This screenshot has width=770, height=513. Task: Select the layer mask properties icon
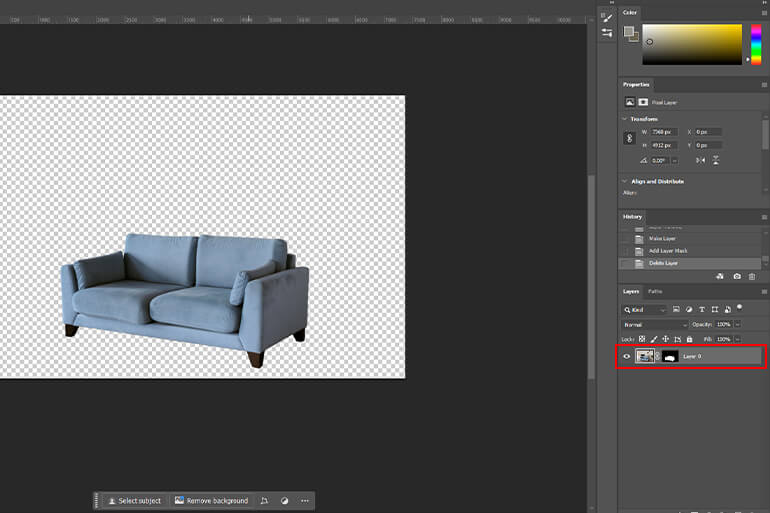643,102
